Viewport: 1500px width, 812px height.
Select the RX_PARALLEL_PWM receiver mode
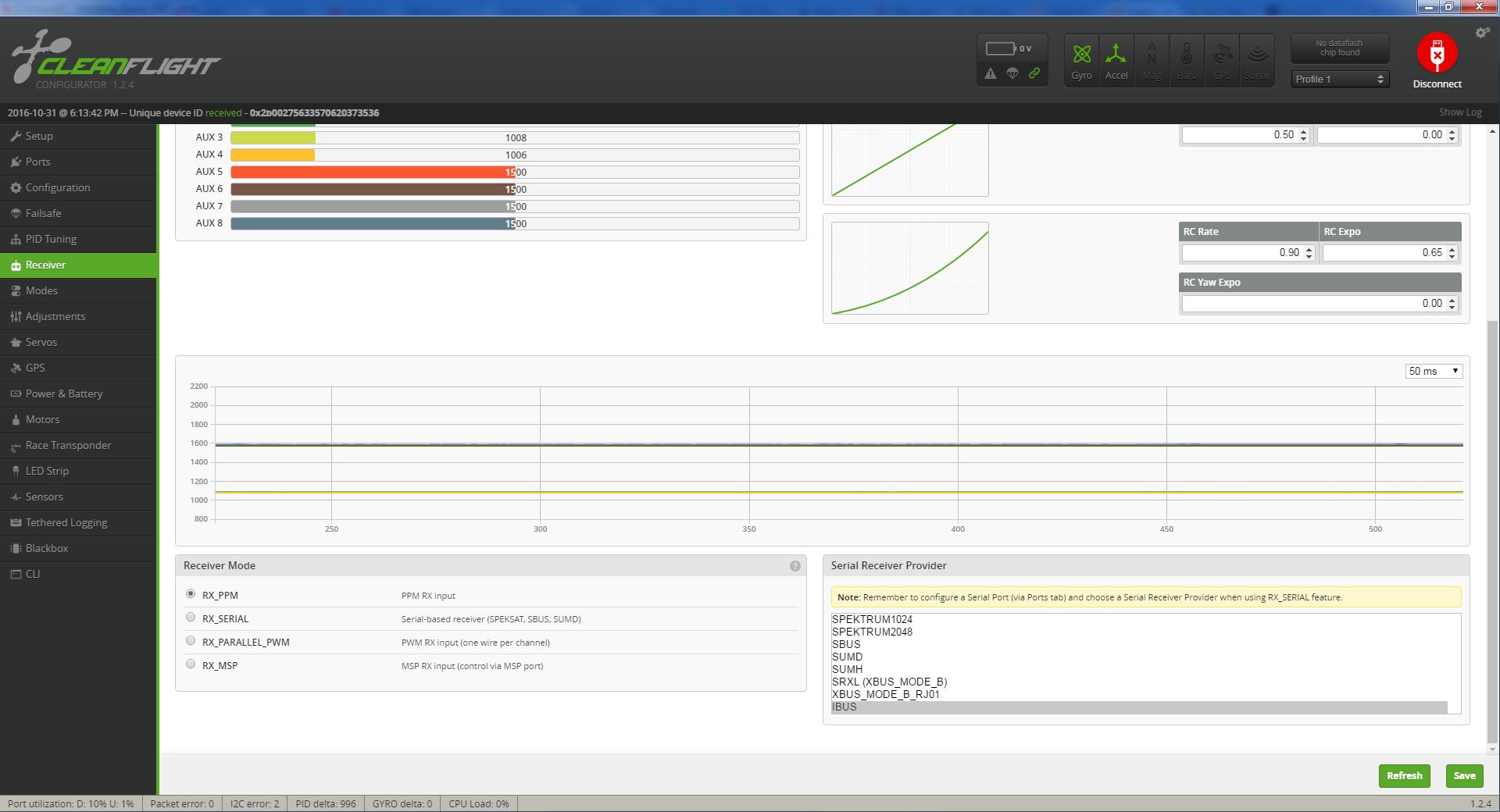point(191,641)
